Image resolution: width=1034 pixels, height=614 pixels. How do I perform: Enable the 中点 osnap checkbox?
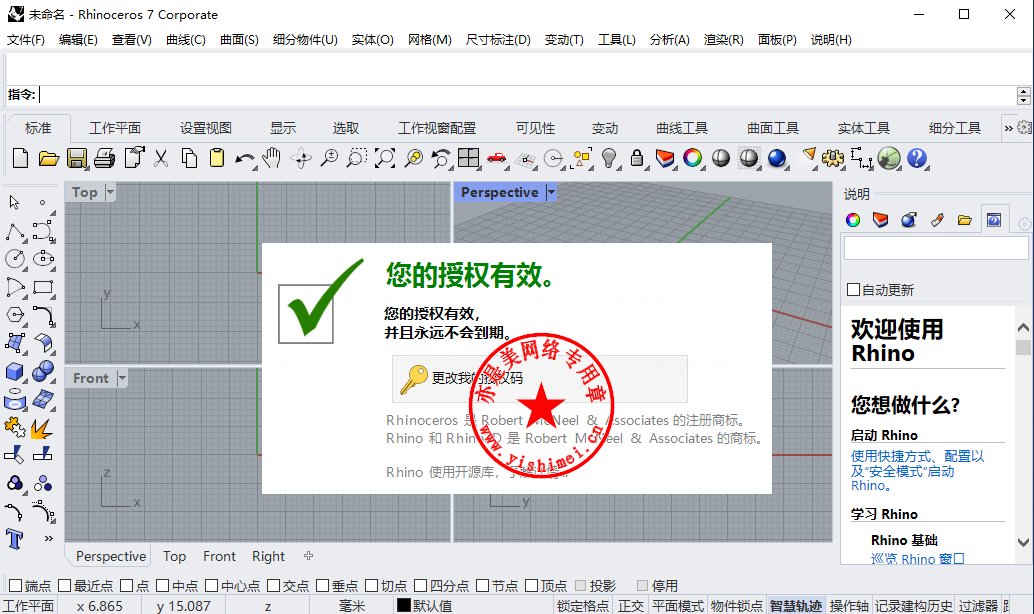(x=162, y=586)
